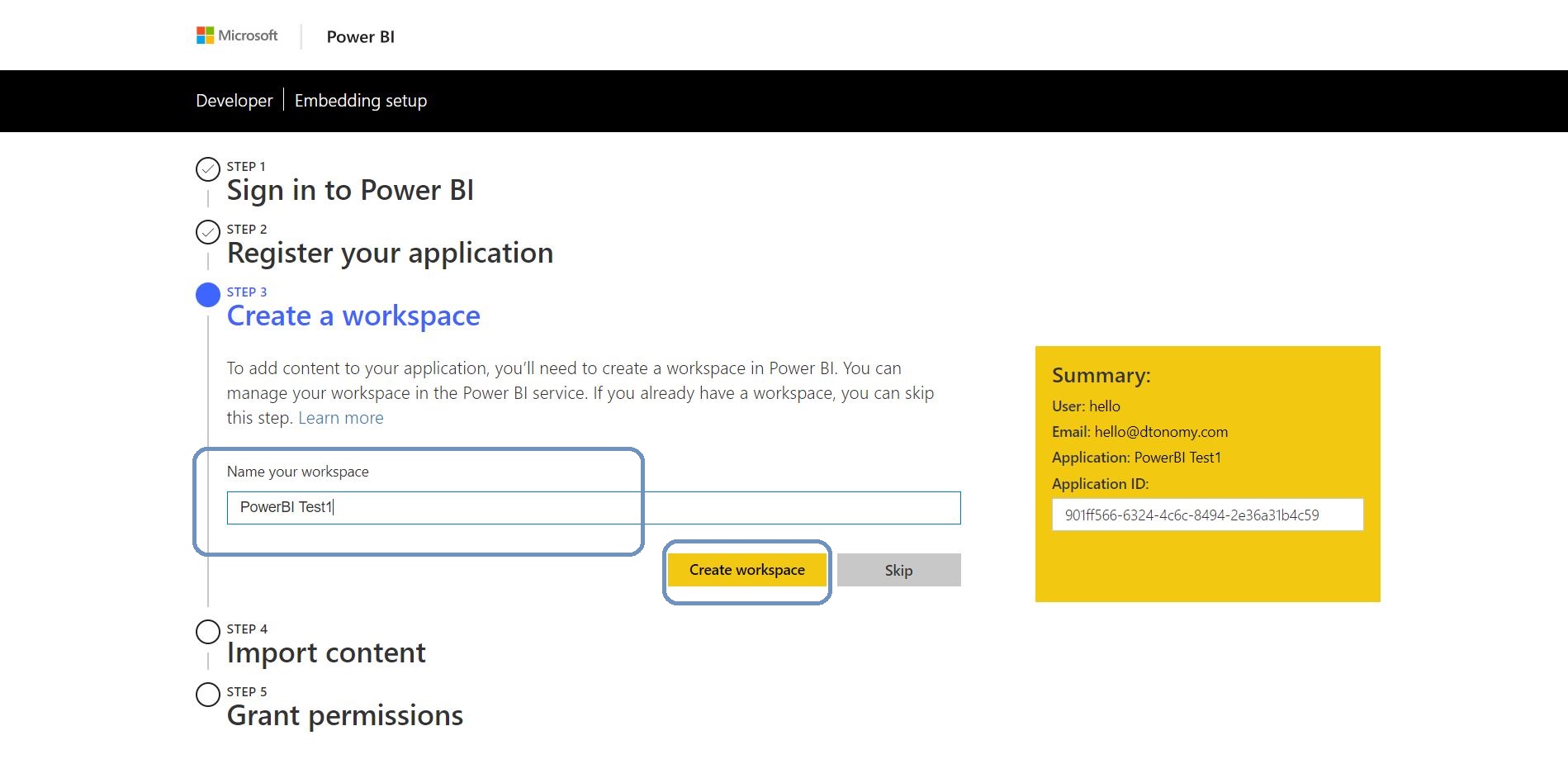Skip the workspace creation step
1568x764 pixels.
(x=899, y=570)
